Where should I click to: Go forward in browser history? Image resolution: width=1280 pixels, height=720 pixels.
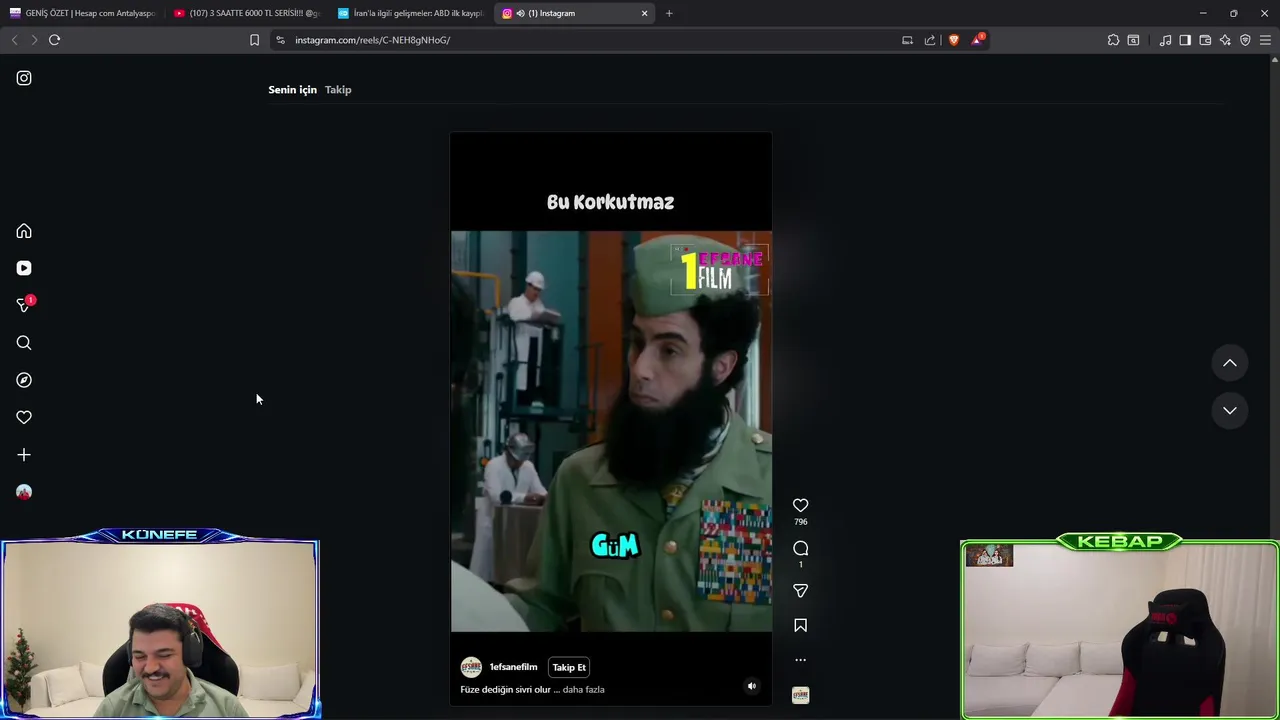tap(34, 40)
